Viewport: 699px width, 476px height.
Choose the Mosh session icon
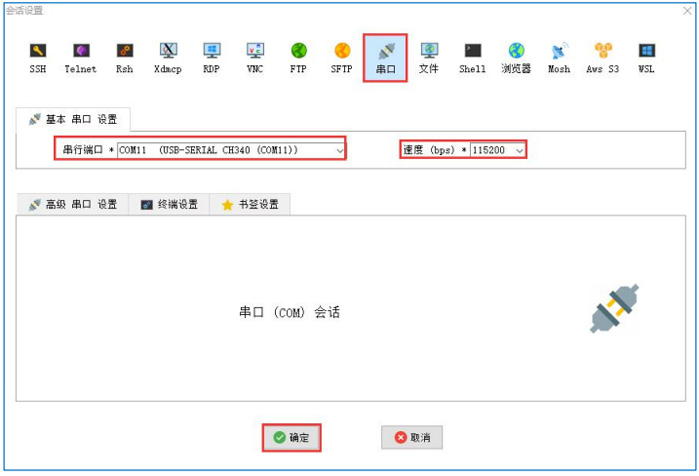pos(559,58)
